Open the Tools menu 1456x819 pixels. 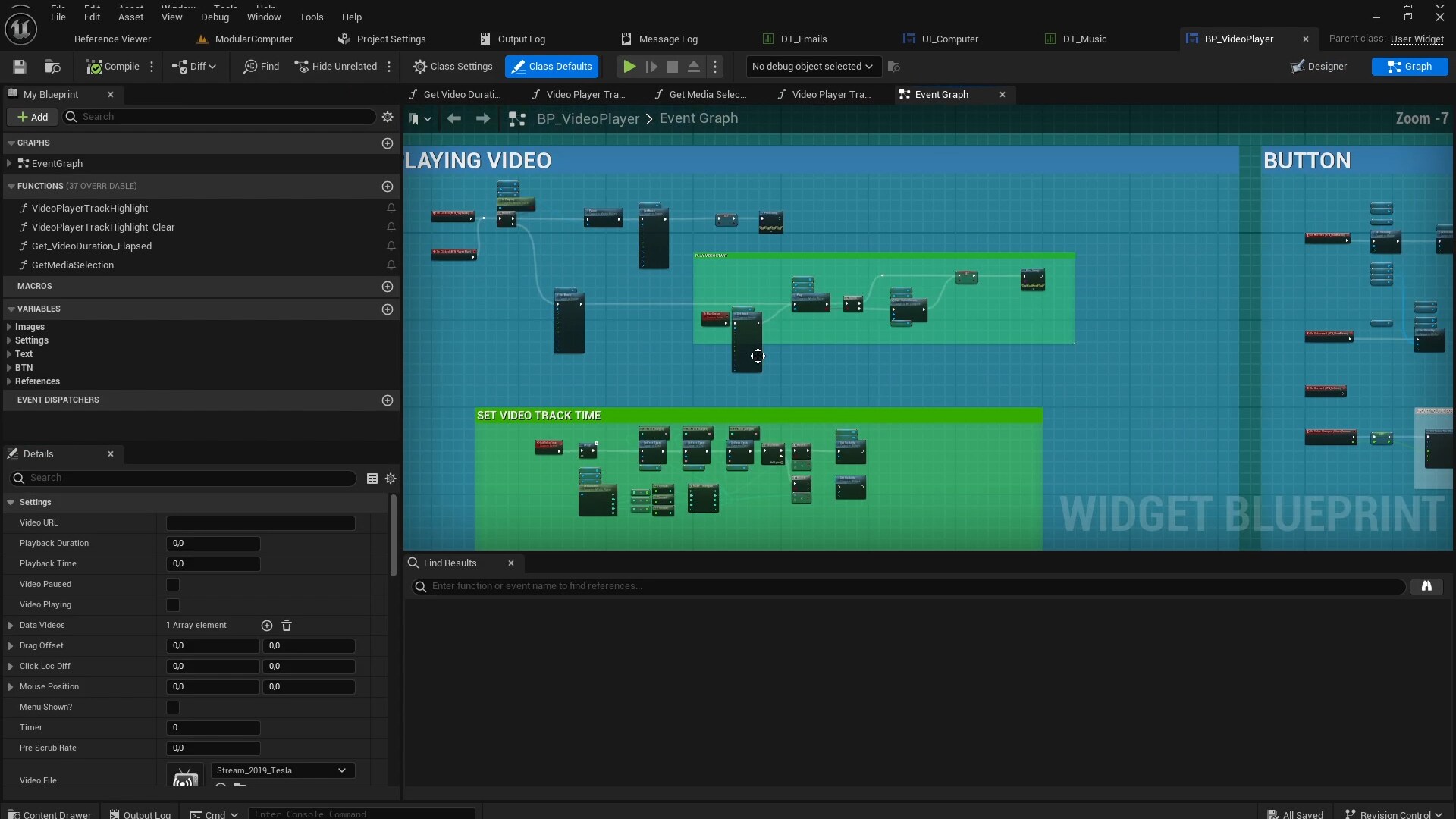coord(311,17)
